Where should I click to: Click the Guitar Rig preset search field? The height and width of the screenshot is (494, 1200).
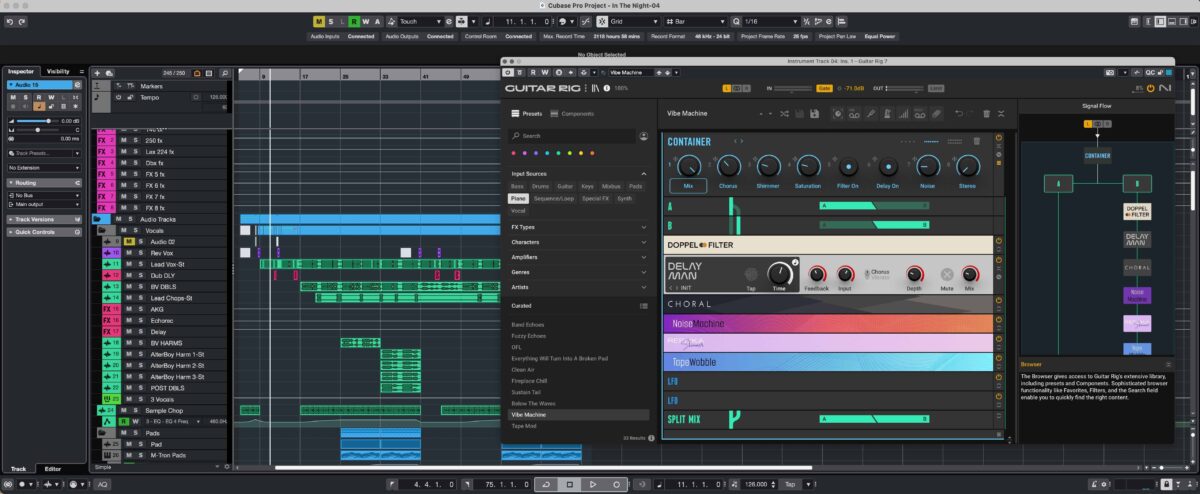point(572,136)
